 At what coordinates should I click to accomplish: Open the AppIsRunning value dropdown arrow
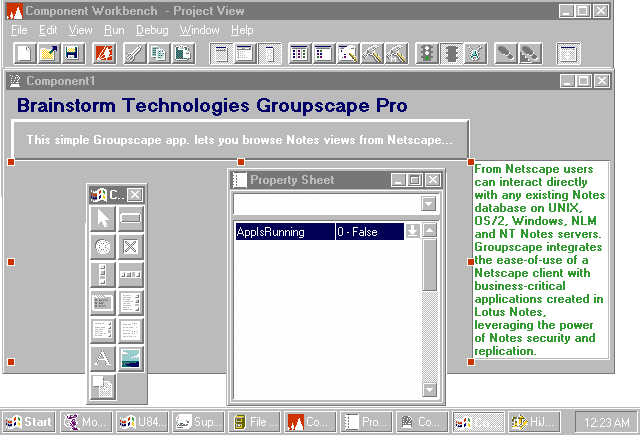tap(412, 231)
